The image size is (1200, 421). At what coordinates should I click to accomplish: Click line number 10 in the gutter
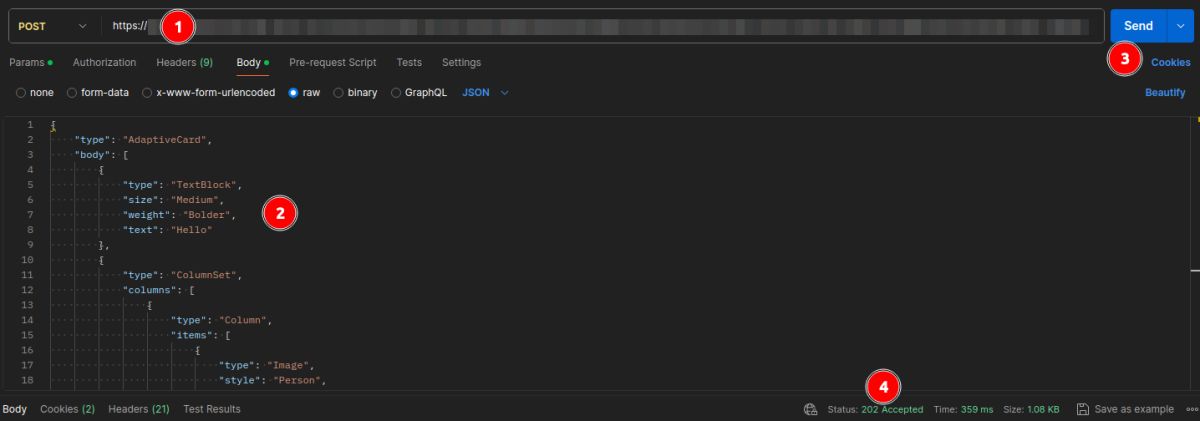(27, 260)
